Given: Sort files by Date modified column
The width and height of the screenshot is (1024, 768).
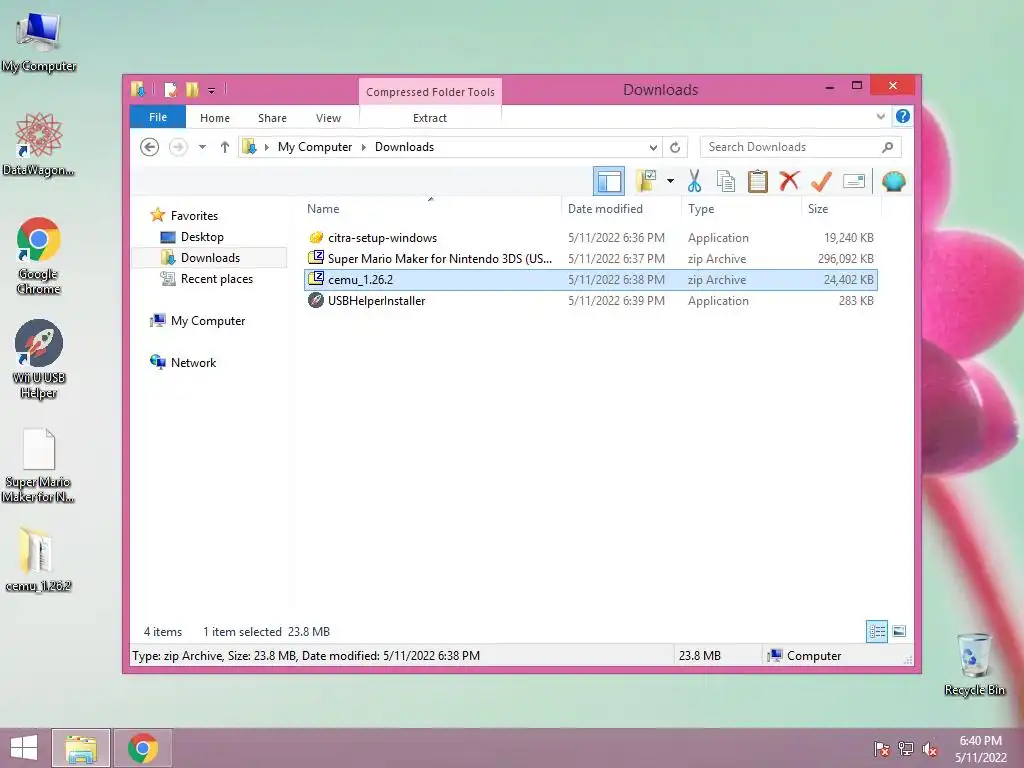Looking at the screenshot, I should point(620,208).
